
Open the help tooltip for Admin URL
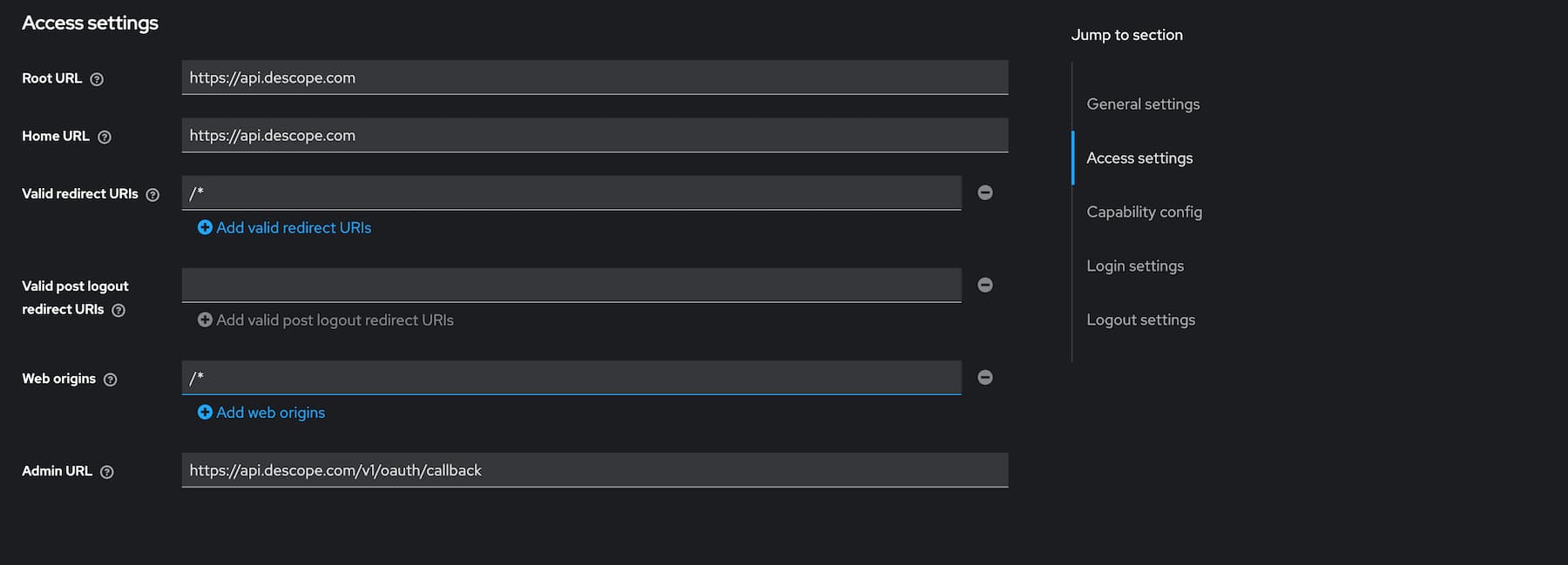point(107,471)
